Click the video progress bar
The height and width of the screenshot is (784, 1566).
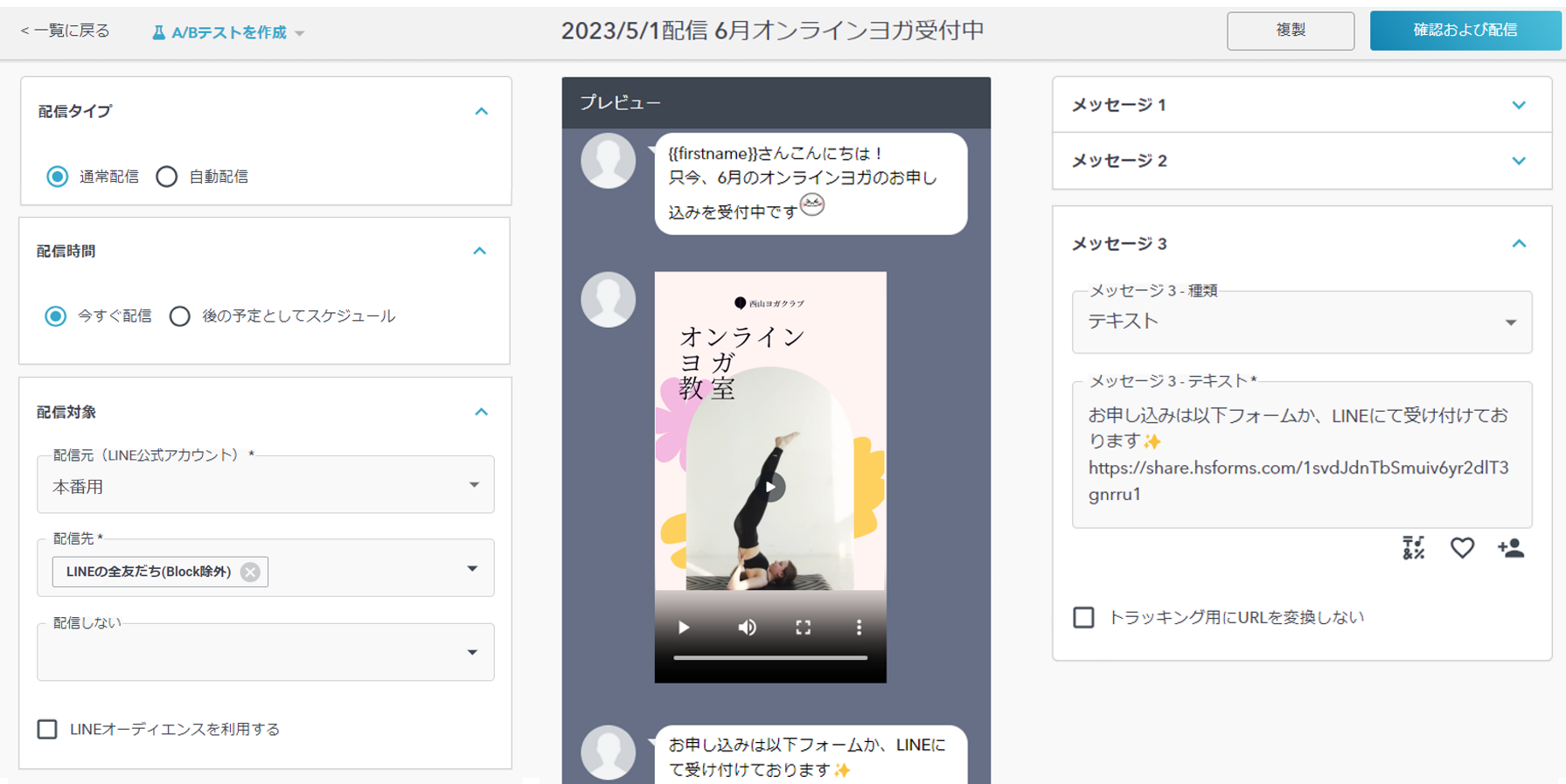click(x=770, y=657)
